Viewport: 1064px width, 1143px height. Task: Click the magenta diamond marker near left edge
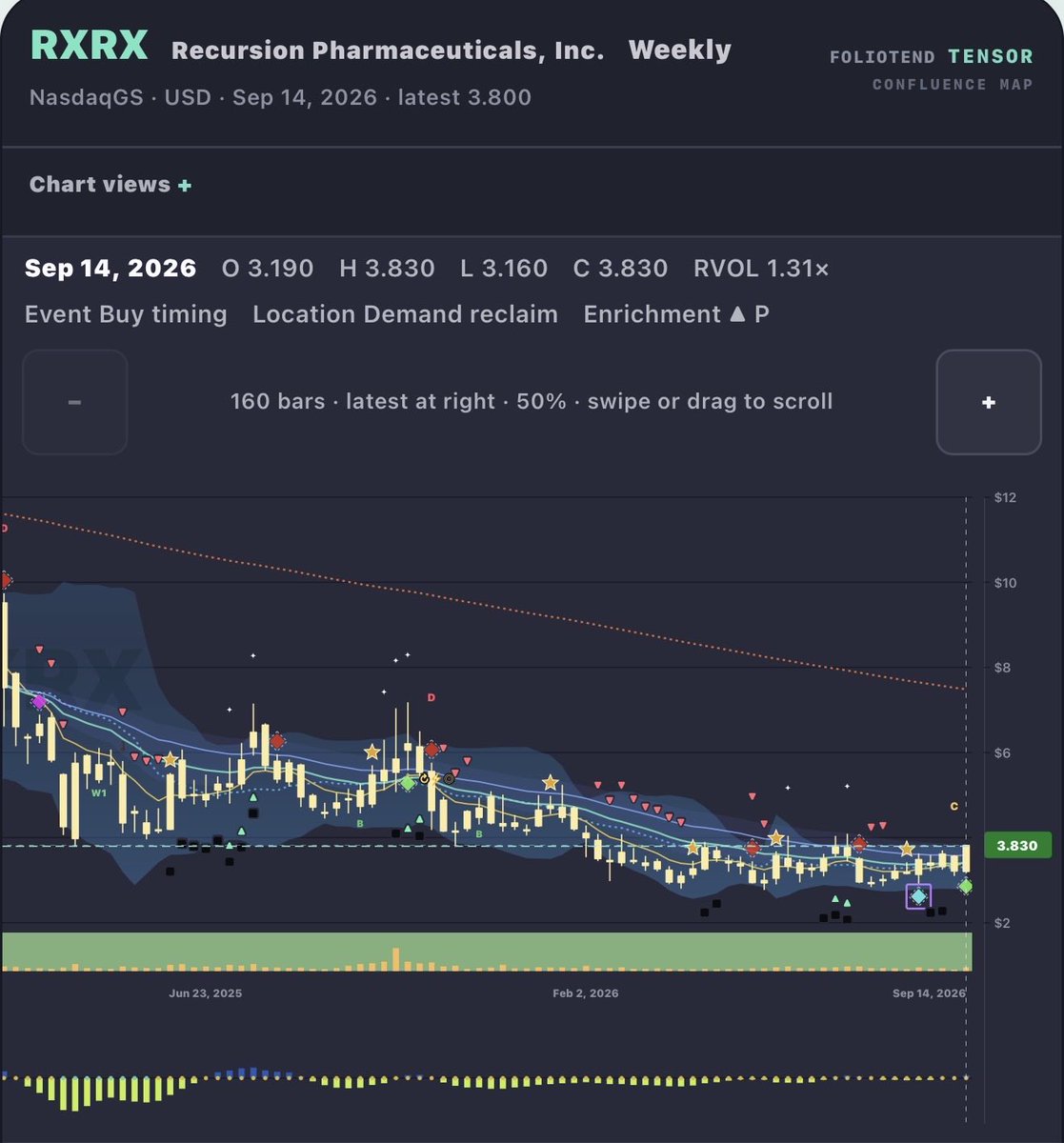coord(38,702)
